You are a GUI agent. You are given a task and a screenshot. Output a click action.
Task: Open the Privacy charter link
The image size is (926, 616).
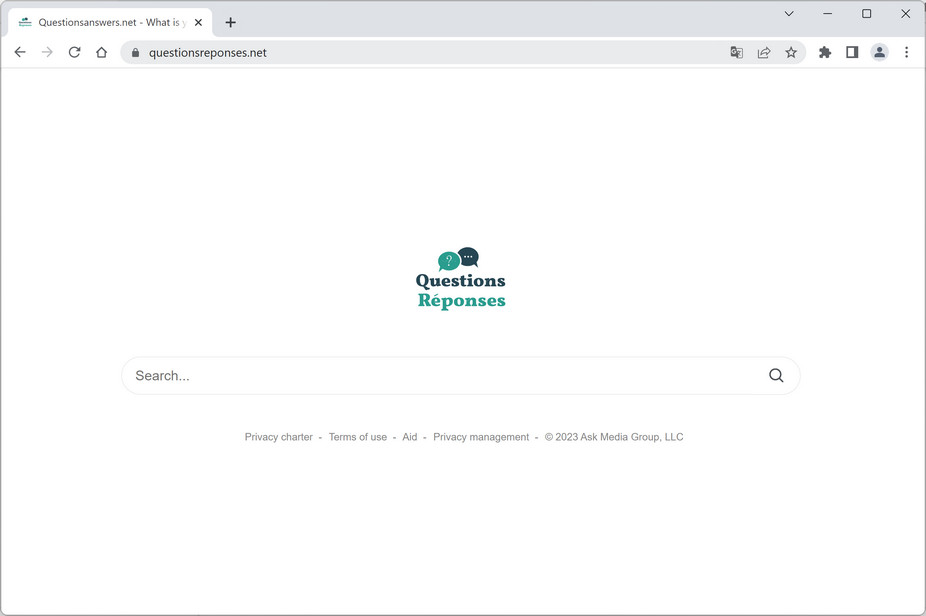tap(278, 437)
